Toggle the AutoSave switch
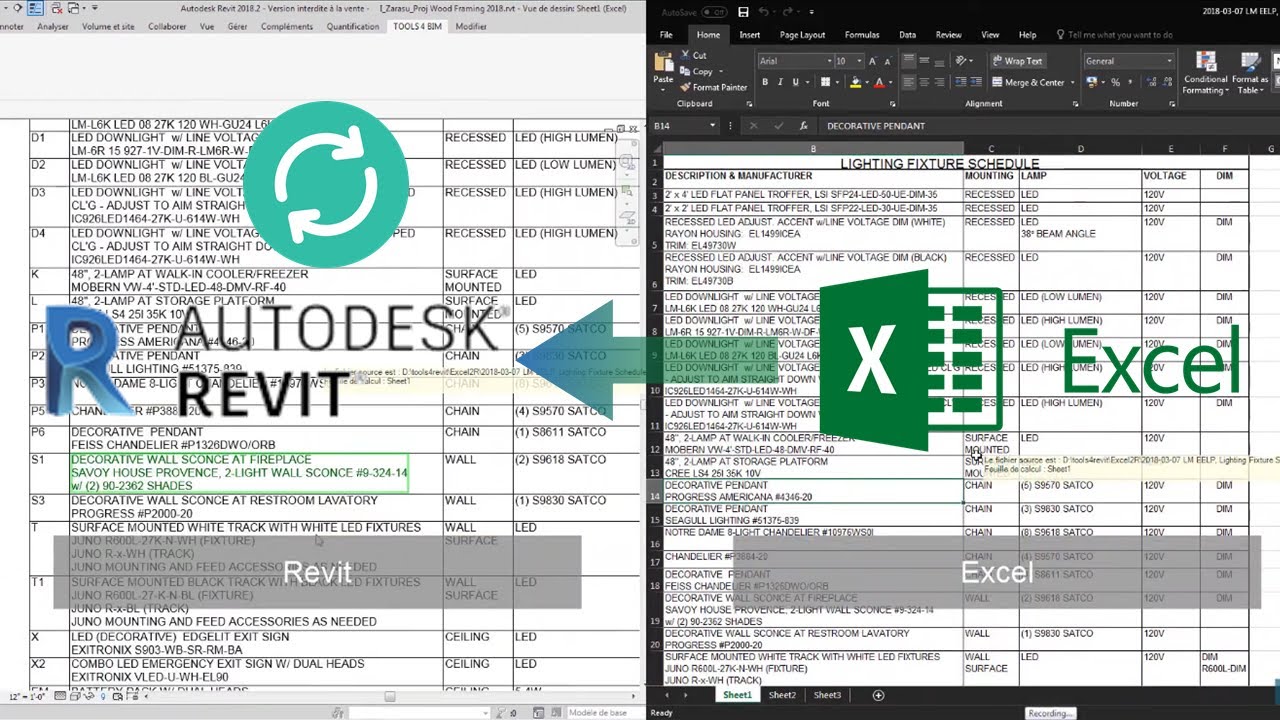Viewport: 1280px width, 720px height. coord(714,12)
